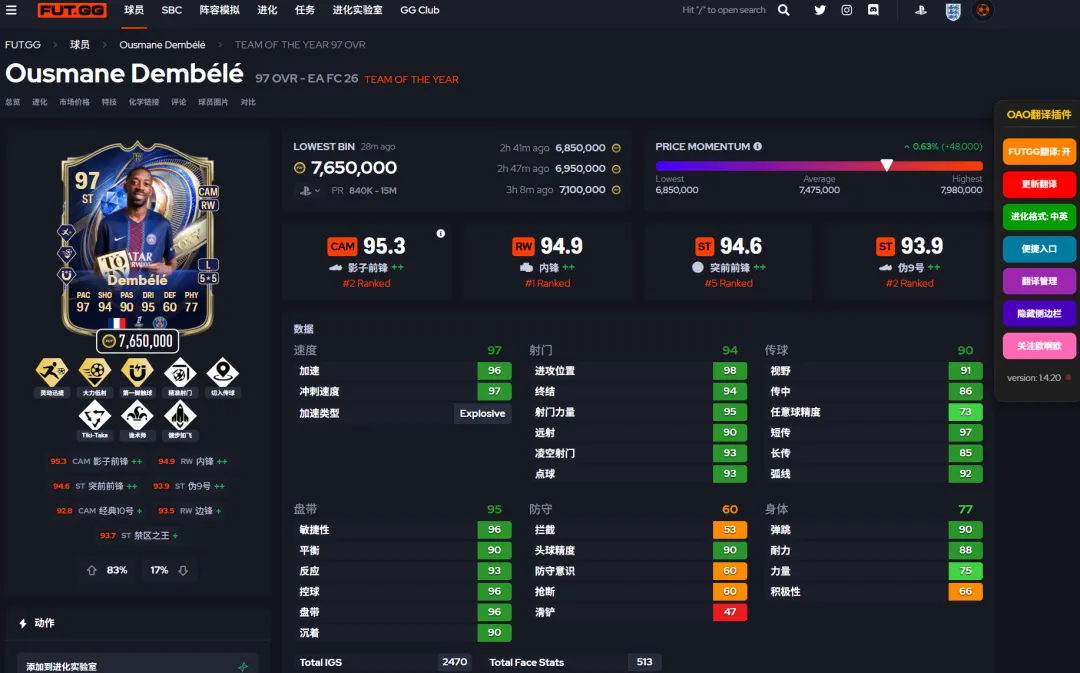Click the England crest icon
This screenshot has width=1080, height=673.
(953, 11)
